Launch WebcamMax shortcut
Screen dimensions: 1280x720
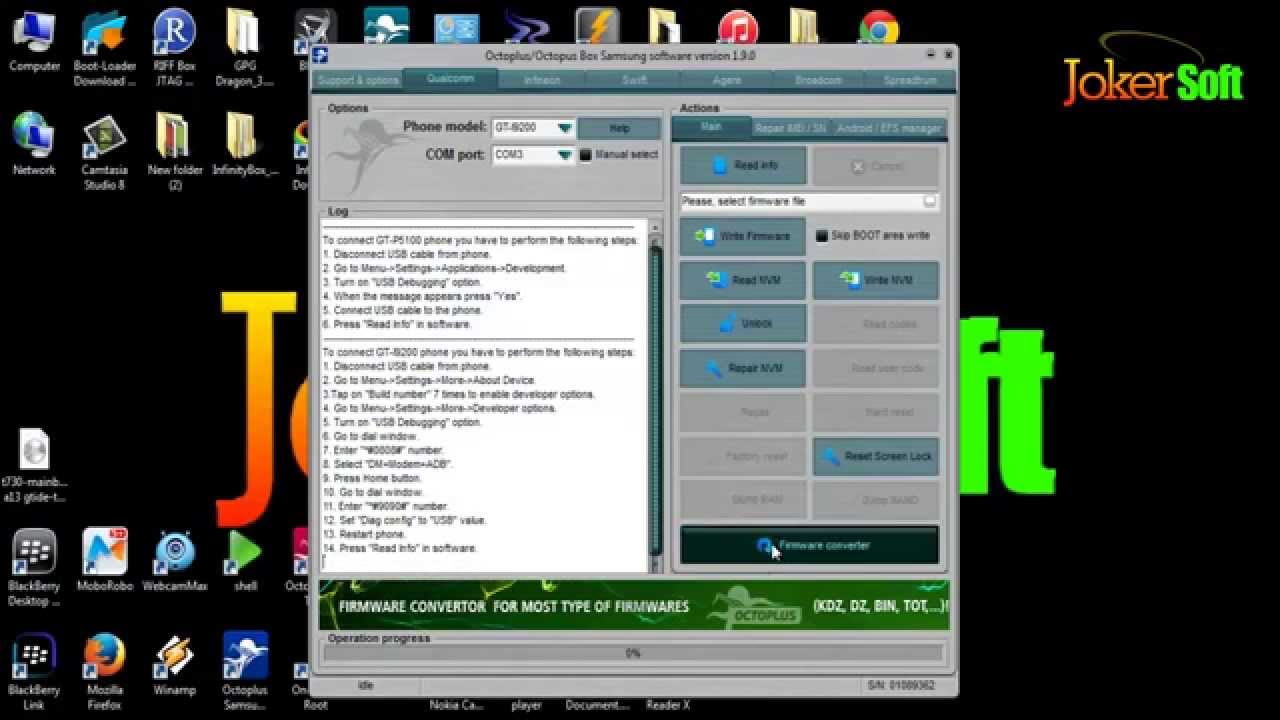point(175,560)
